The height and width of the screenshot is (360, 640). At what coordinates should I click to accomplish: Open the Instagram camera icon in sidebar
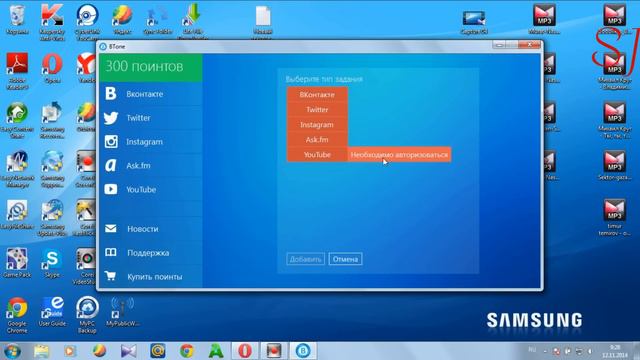(111, 142)
